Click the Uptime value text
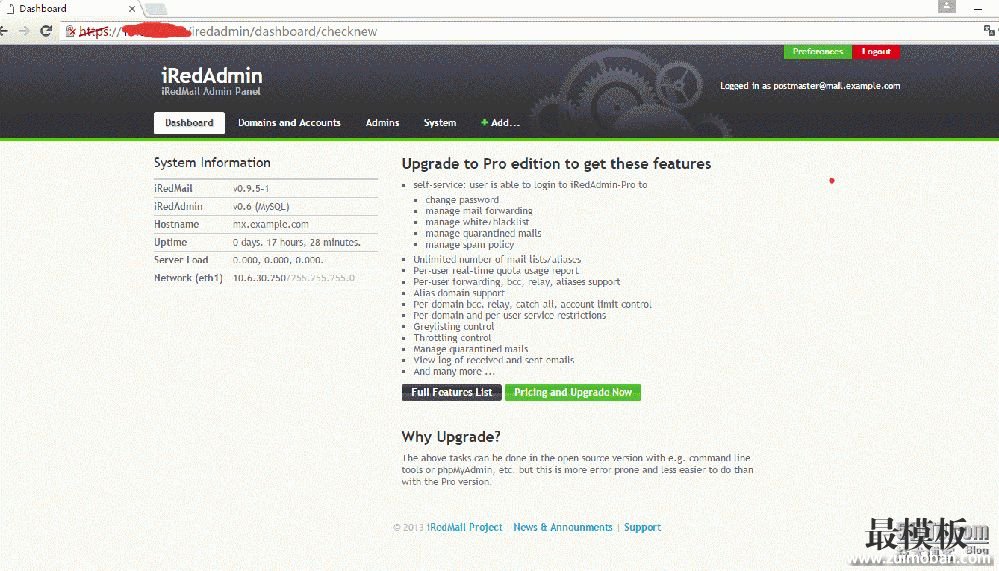The height and width of the screenshot is (571, 999). click(297, 242)
